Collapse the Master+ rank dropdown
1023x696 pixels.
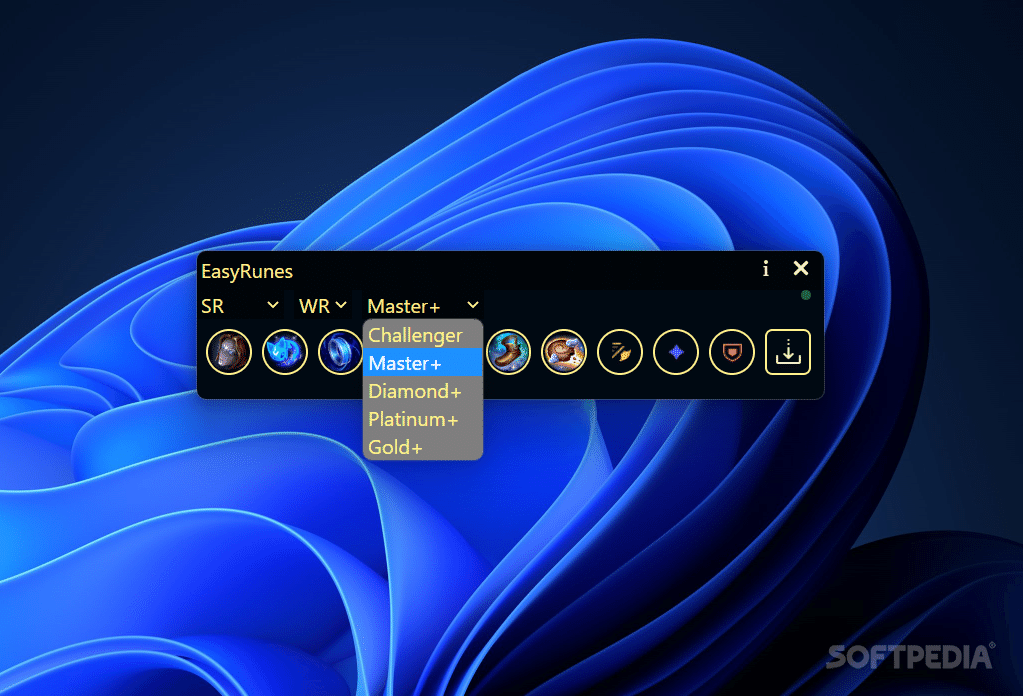(423, 305)
